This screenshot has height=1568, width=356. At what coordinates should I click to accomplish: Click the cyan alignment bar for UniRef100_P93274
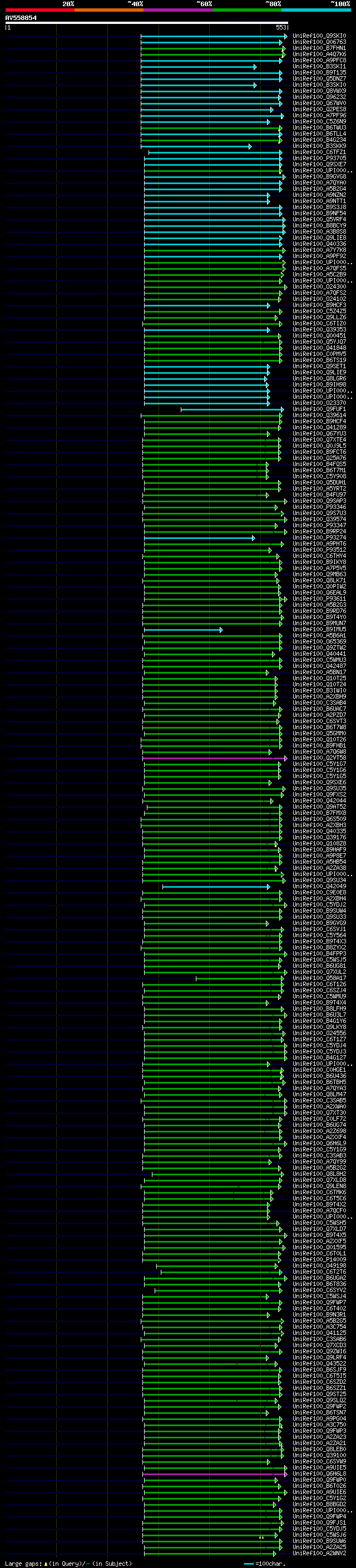pos(199,538)
